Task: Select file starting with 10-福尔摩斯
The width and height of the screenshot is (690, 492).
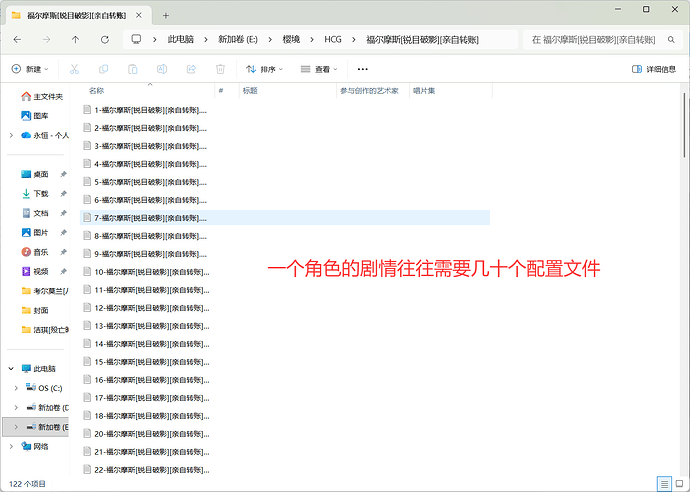Action: [146, 272]
